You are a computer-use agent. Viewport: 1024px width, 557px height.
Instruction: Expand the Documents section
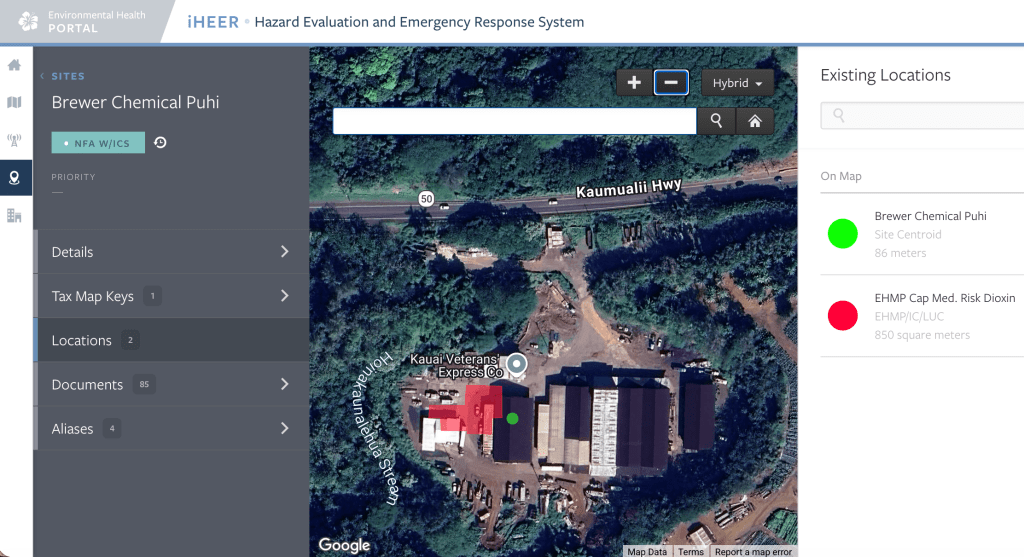(x=171, y=385)
